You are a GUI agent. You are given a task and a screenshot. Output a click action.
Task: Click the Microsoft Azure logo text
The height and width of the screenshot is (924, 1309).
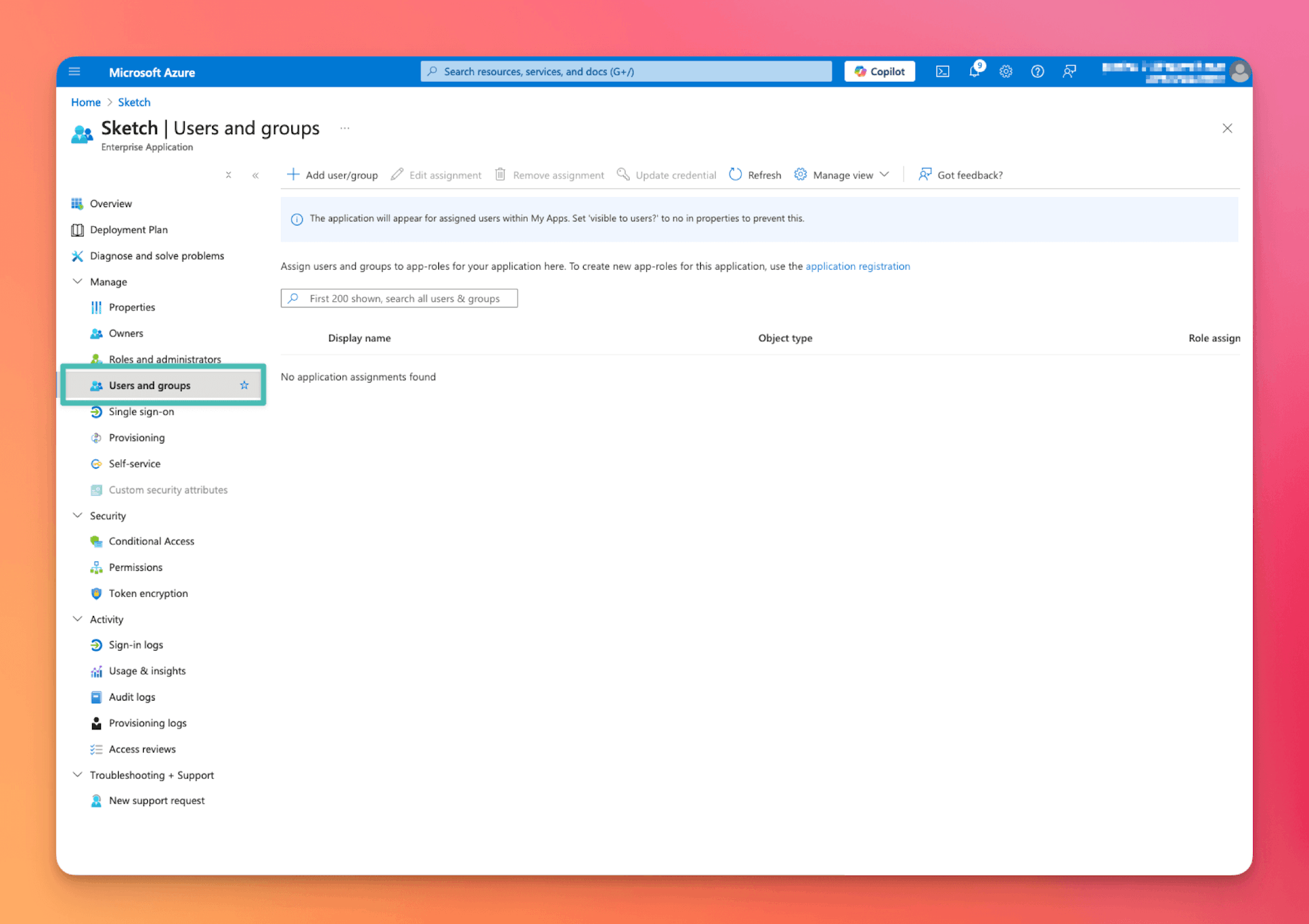[x=151, y=72]
